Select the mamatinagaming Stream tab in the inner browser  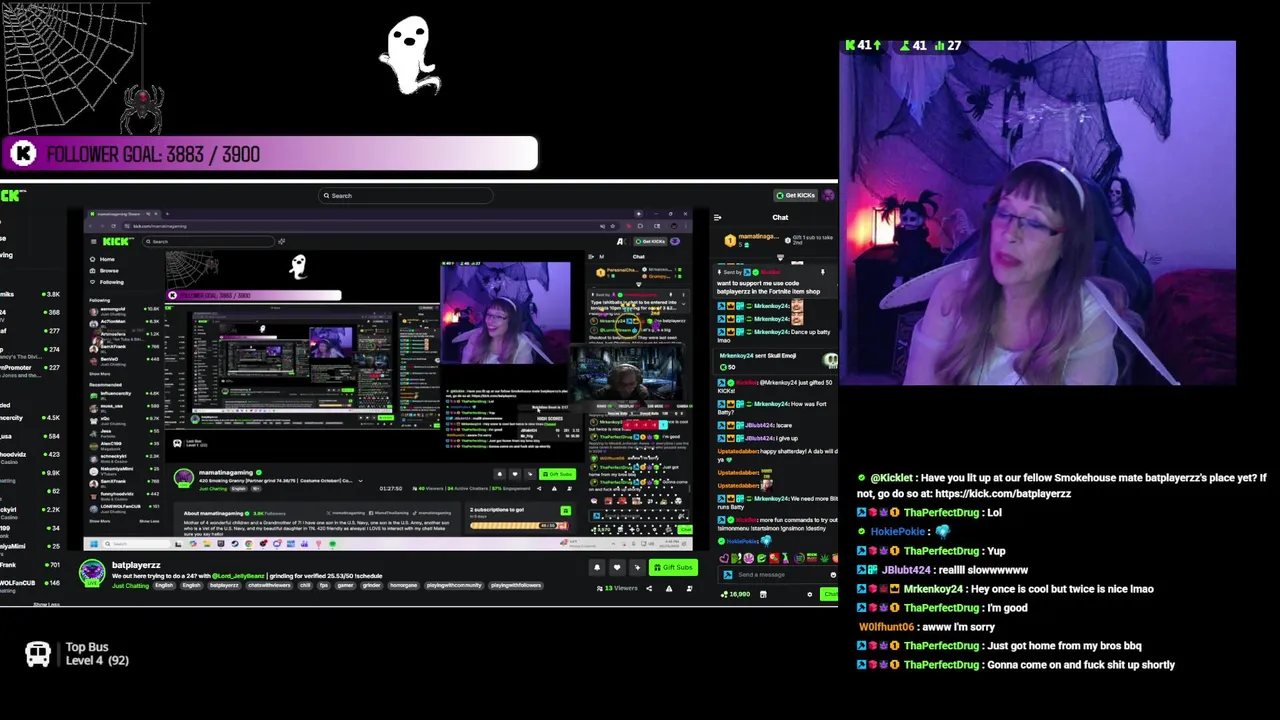(123, 214)
